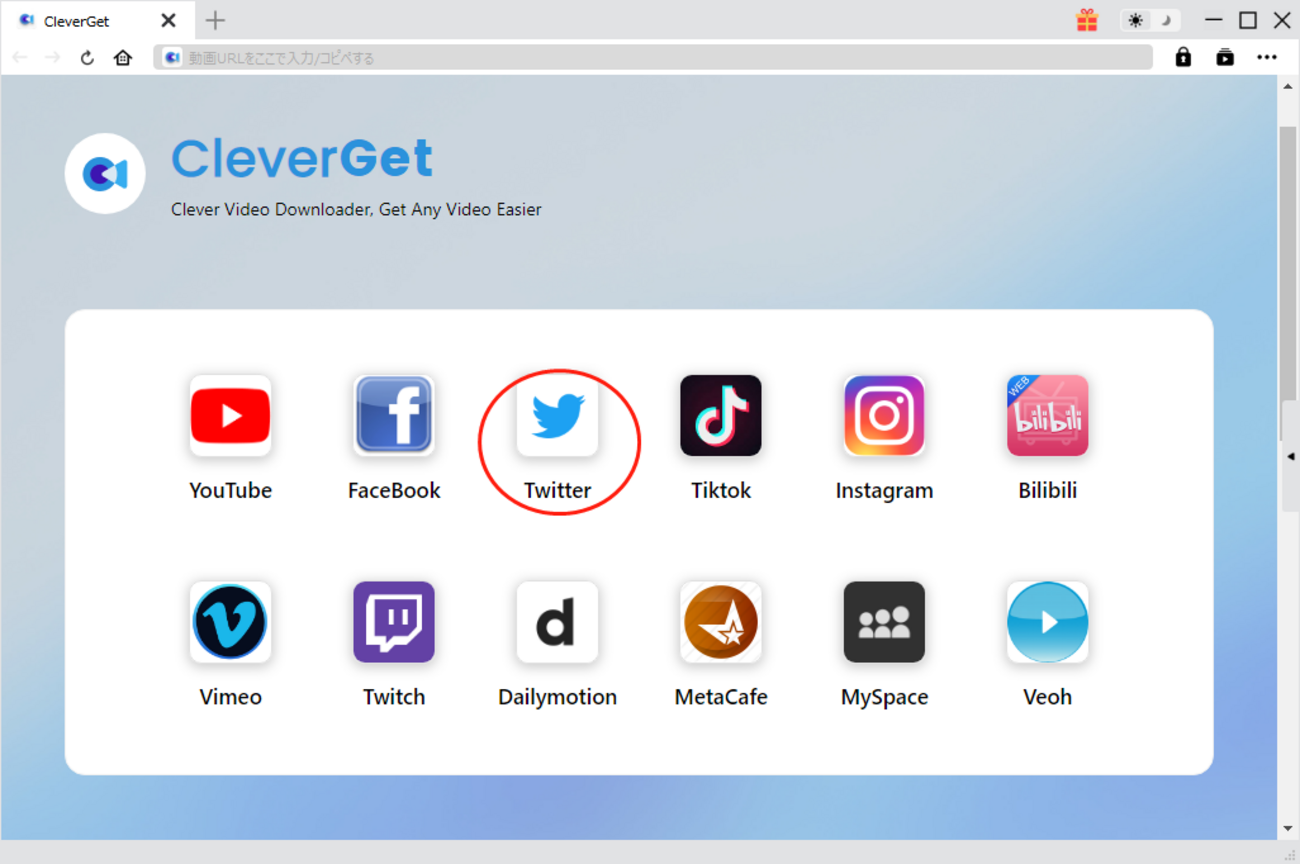Click the Bilibili label text
The height and width of the screenshot is (864, 1300).
click(1047, 491)
